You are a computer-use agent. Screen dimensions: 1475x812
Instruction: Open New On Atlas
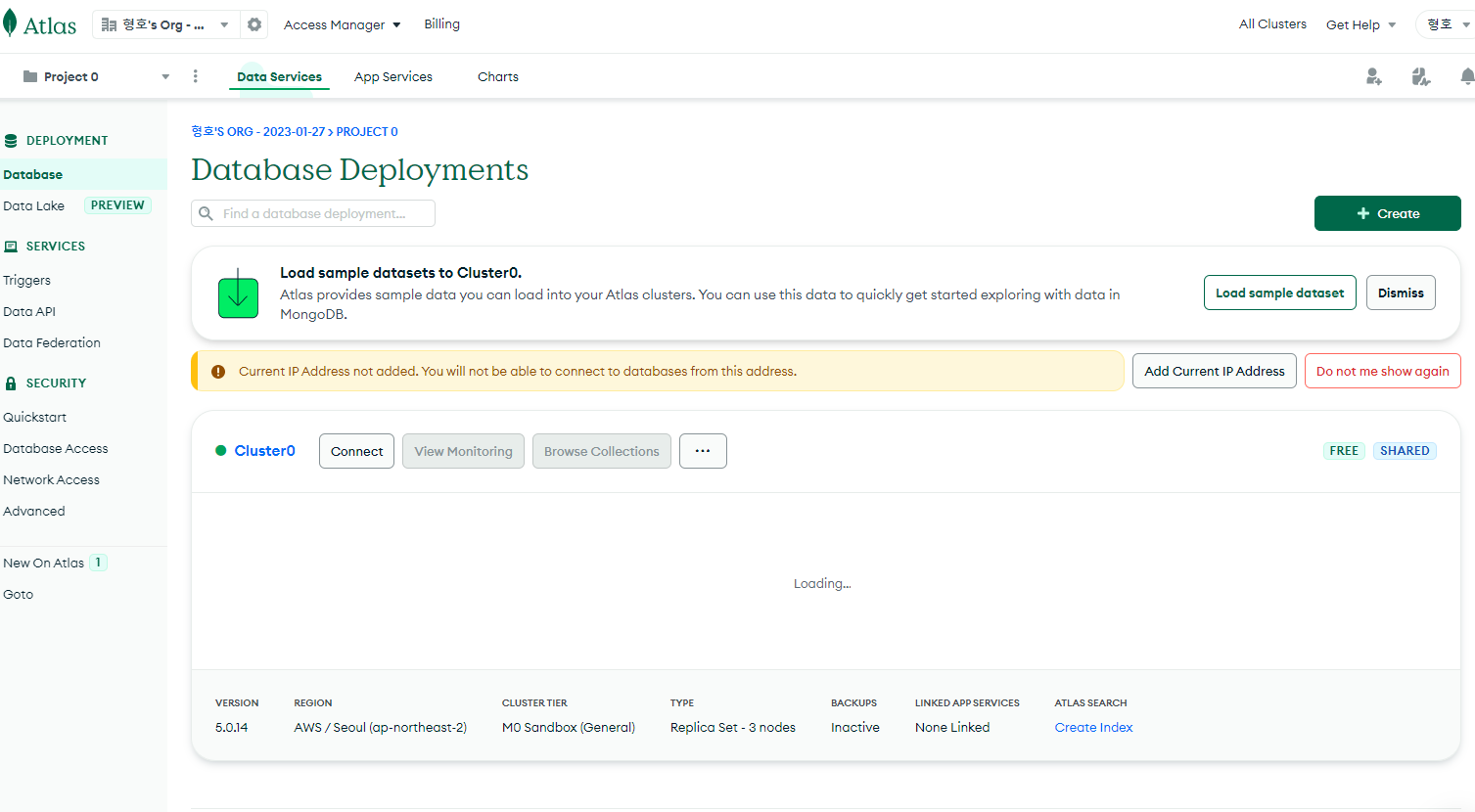pyautogui.click(x=43, y=563)
